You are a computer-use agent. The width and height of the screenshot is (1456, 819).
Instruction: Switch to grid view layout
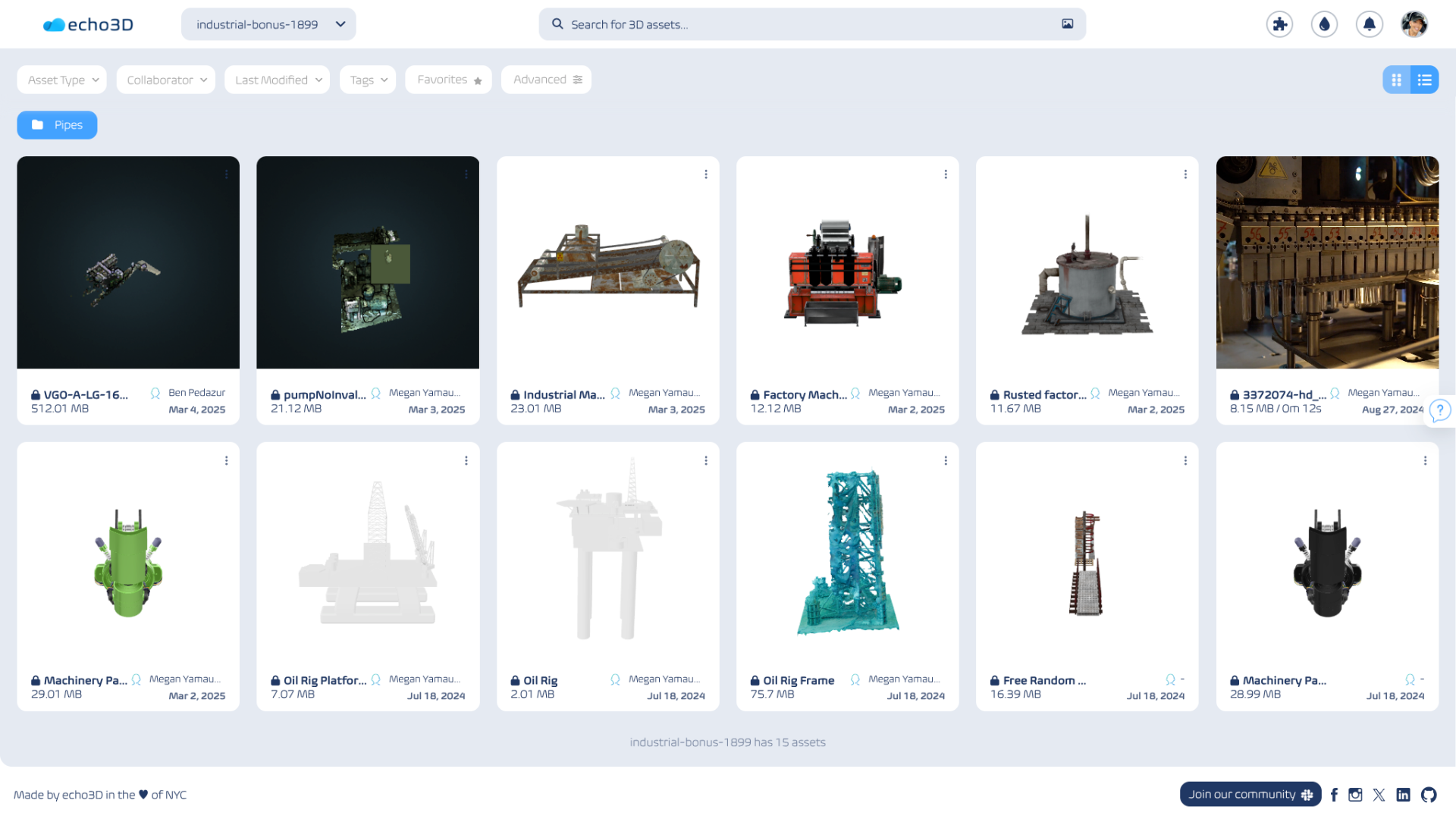tap(1396, 79)
